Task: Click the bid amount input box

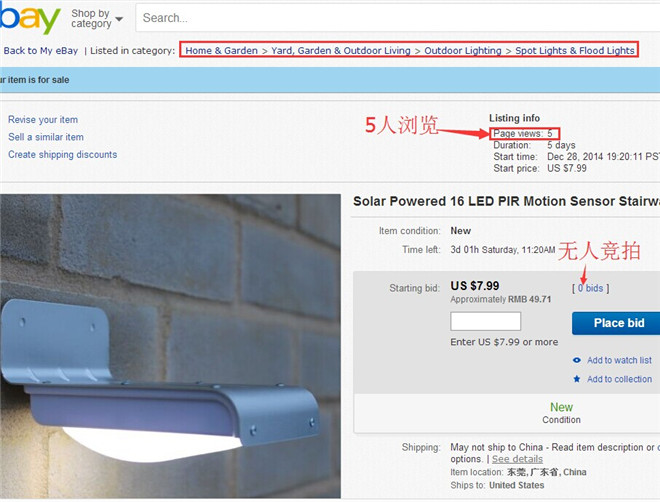Action: click(x=485, y=321)
